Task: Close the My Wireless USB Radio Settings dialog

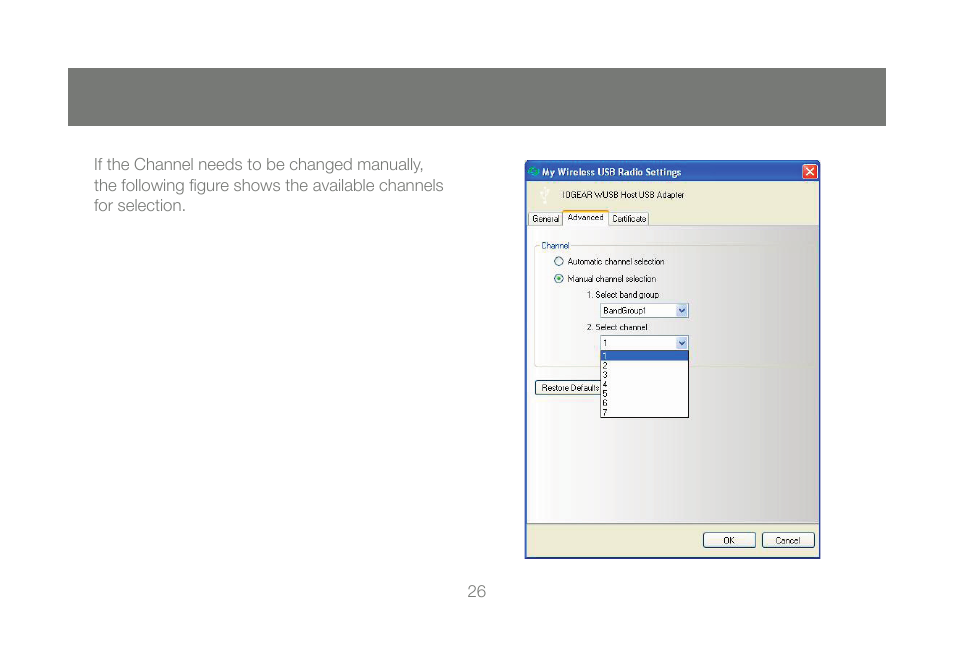Action: point(809,172)
